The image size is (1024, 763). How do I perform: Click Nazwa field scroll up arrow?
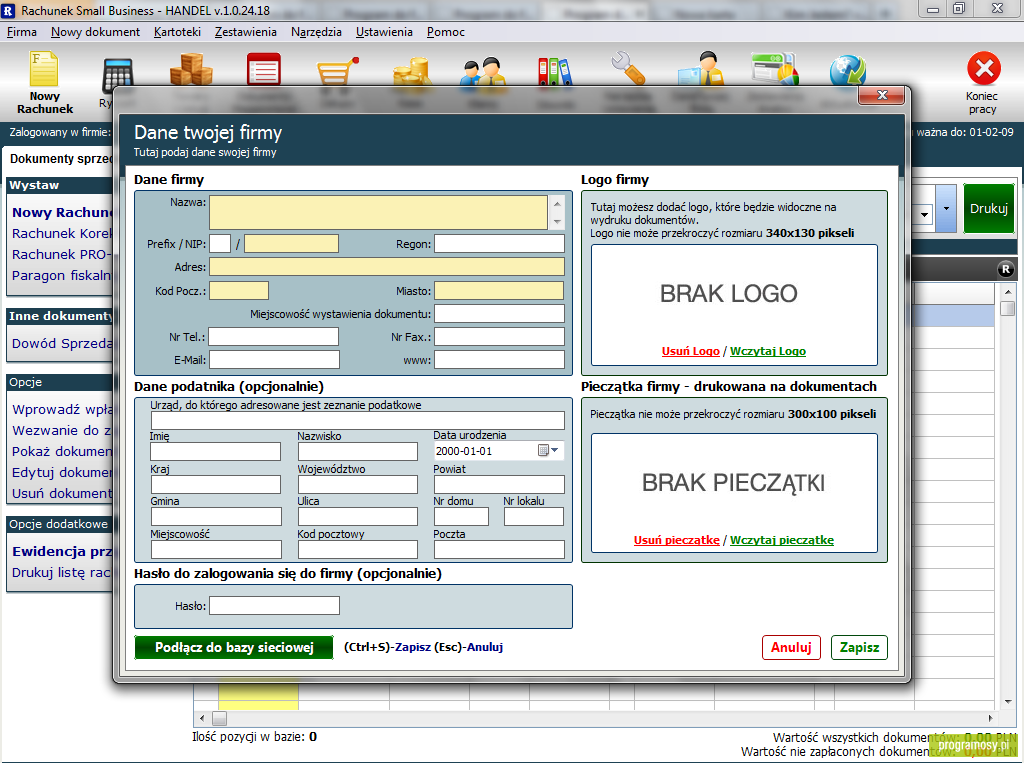pos(557,204)
